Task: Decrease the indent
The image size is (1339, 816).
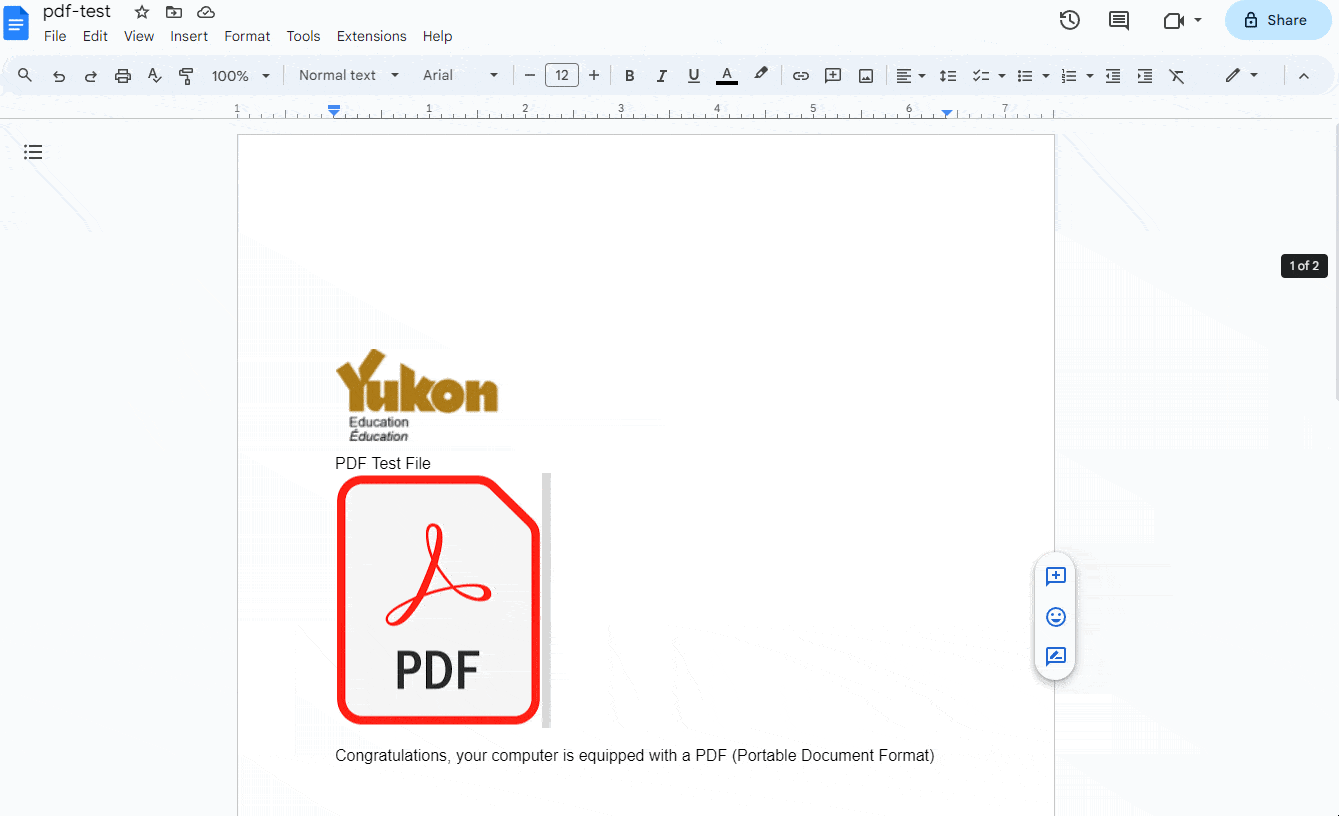Action: click(x=1113, y=75)
